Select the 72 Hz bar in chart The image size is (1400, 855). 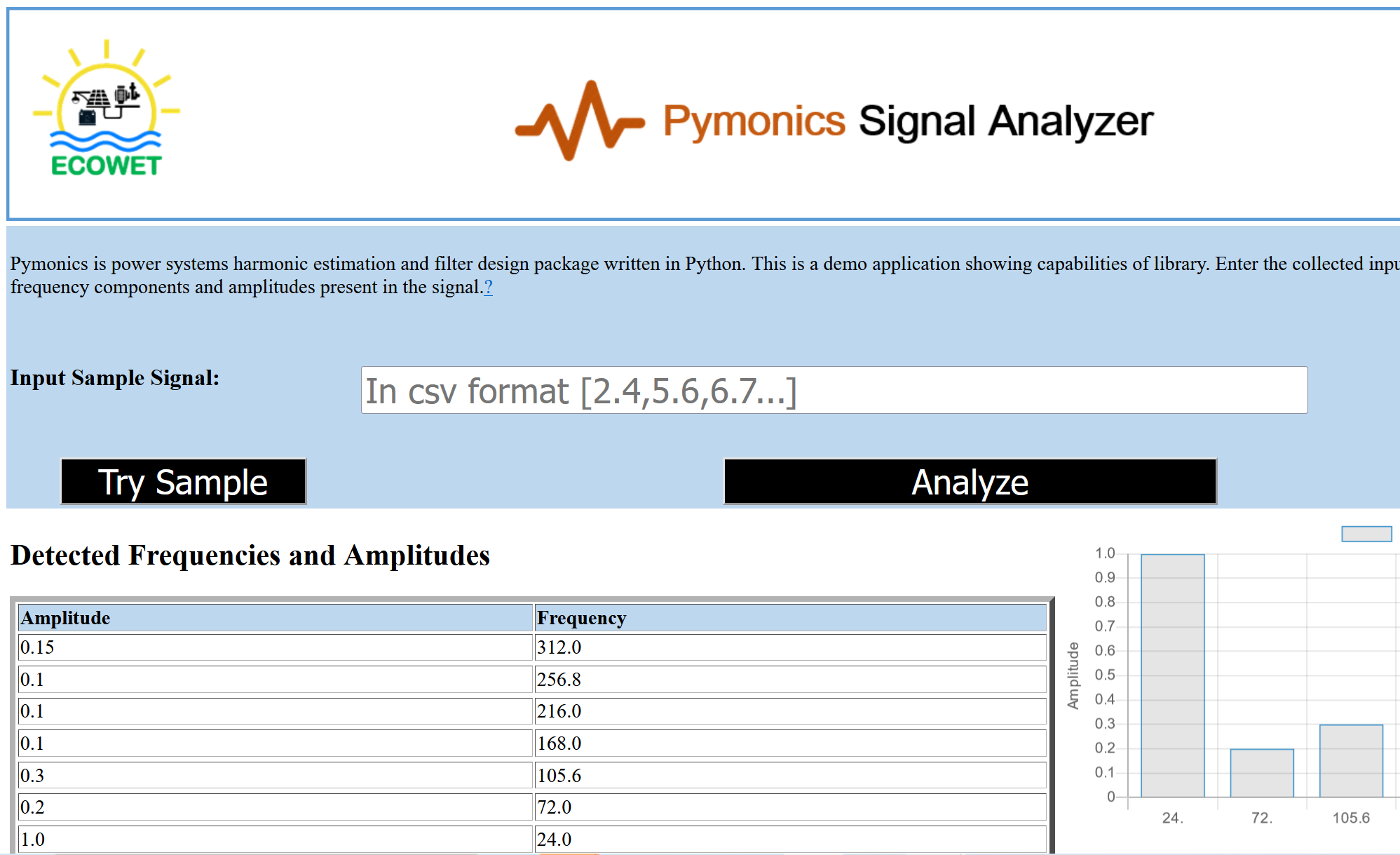pos(1262,773)
